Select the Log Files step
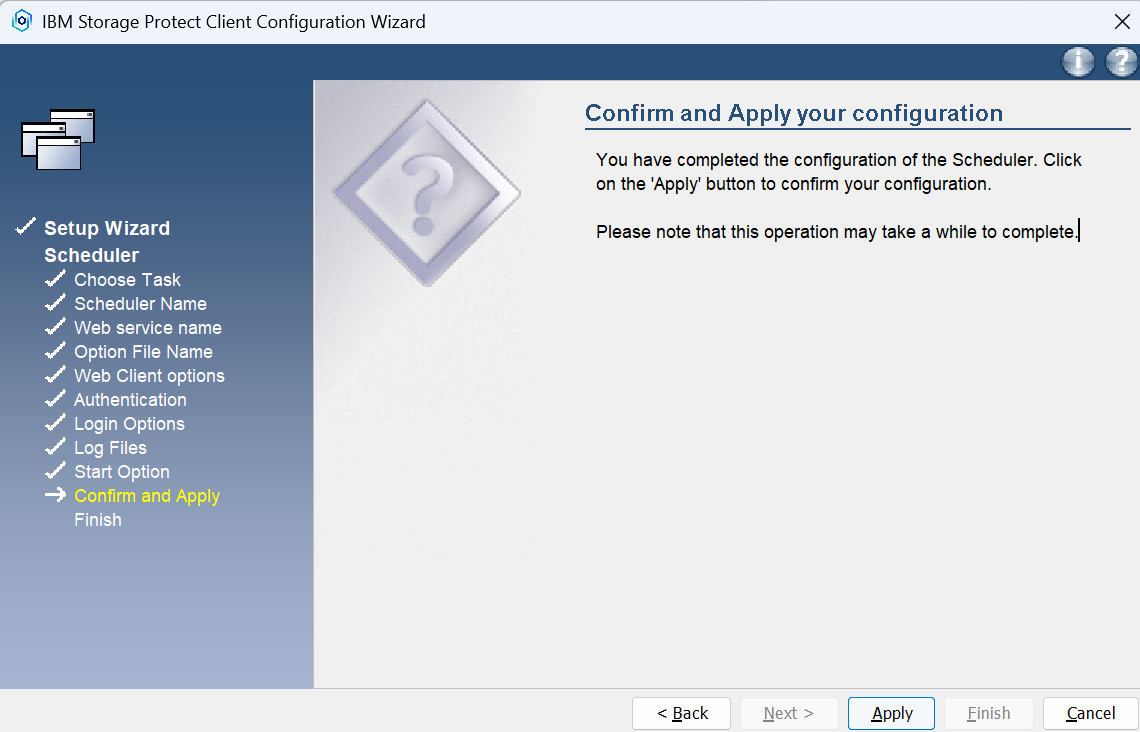This screenshot has height=732, width=1140. click(110, 448)
